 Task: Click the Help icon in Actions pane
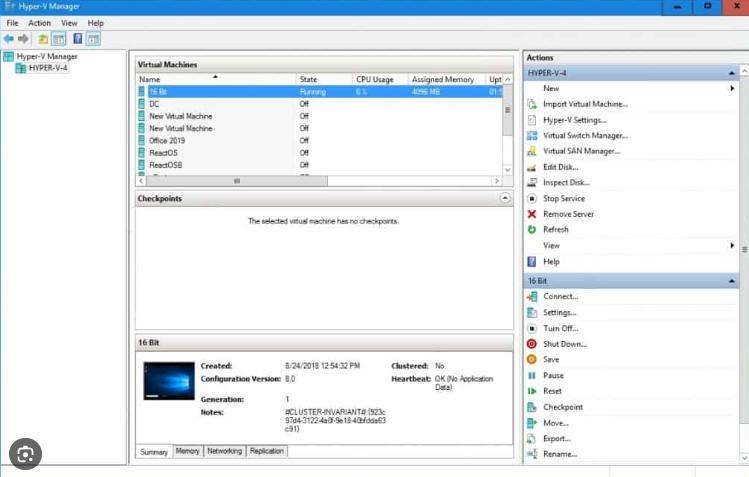click(x=532, y=262)
